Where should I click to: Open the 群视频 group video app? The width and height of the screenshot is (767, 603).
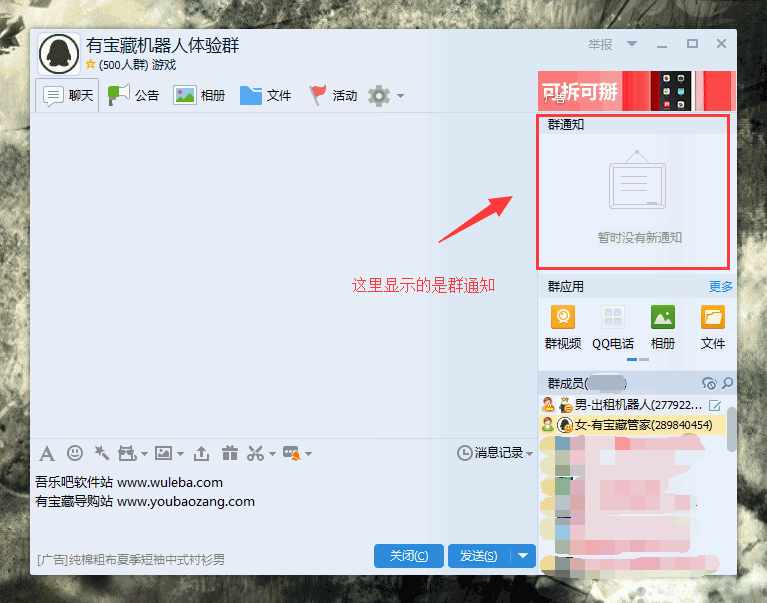(x=563, y=327)
